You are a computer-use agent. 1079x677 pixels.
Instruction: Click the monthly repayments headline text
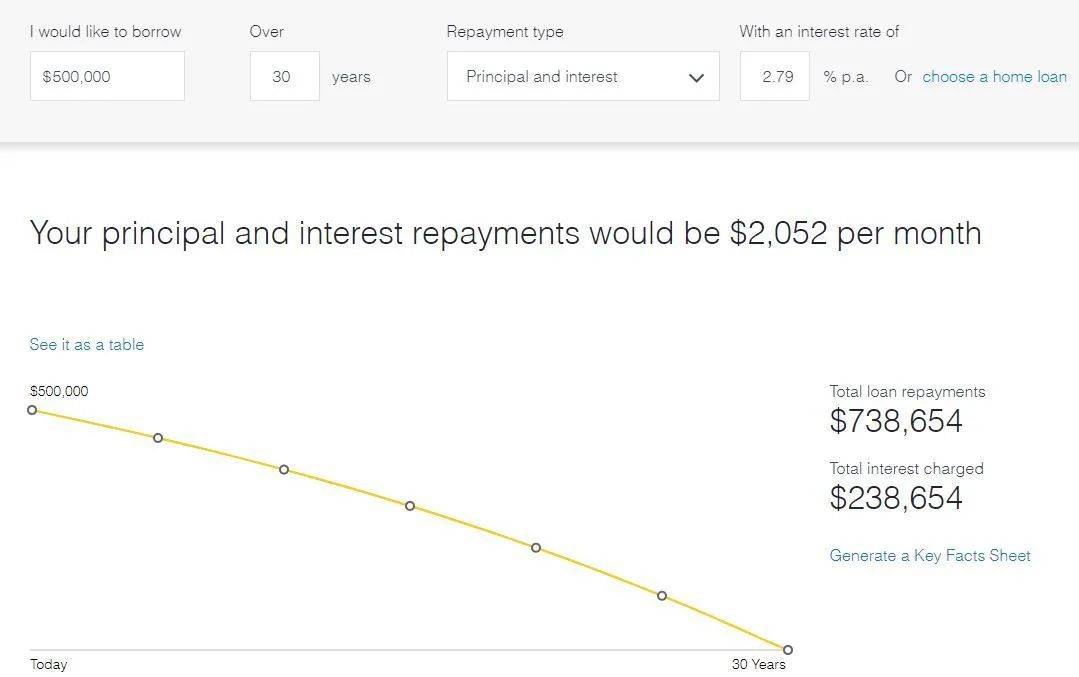[506, 233]
